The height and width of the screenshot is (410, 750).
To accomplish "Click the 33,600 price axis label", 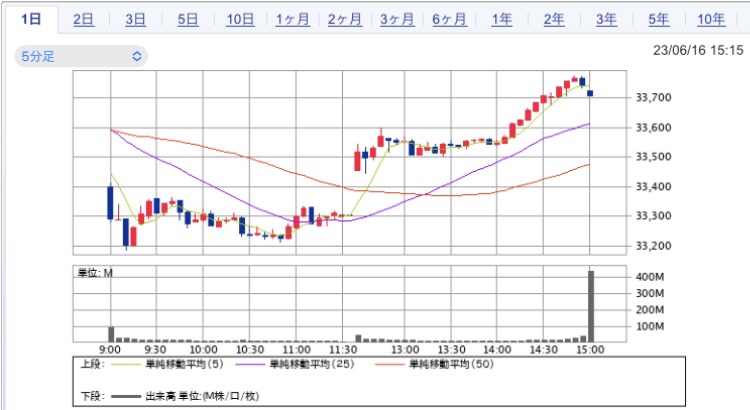I will 653,128.
